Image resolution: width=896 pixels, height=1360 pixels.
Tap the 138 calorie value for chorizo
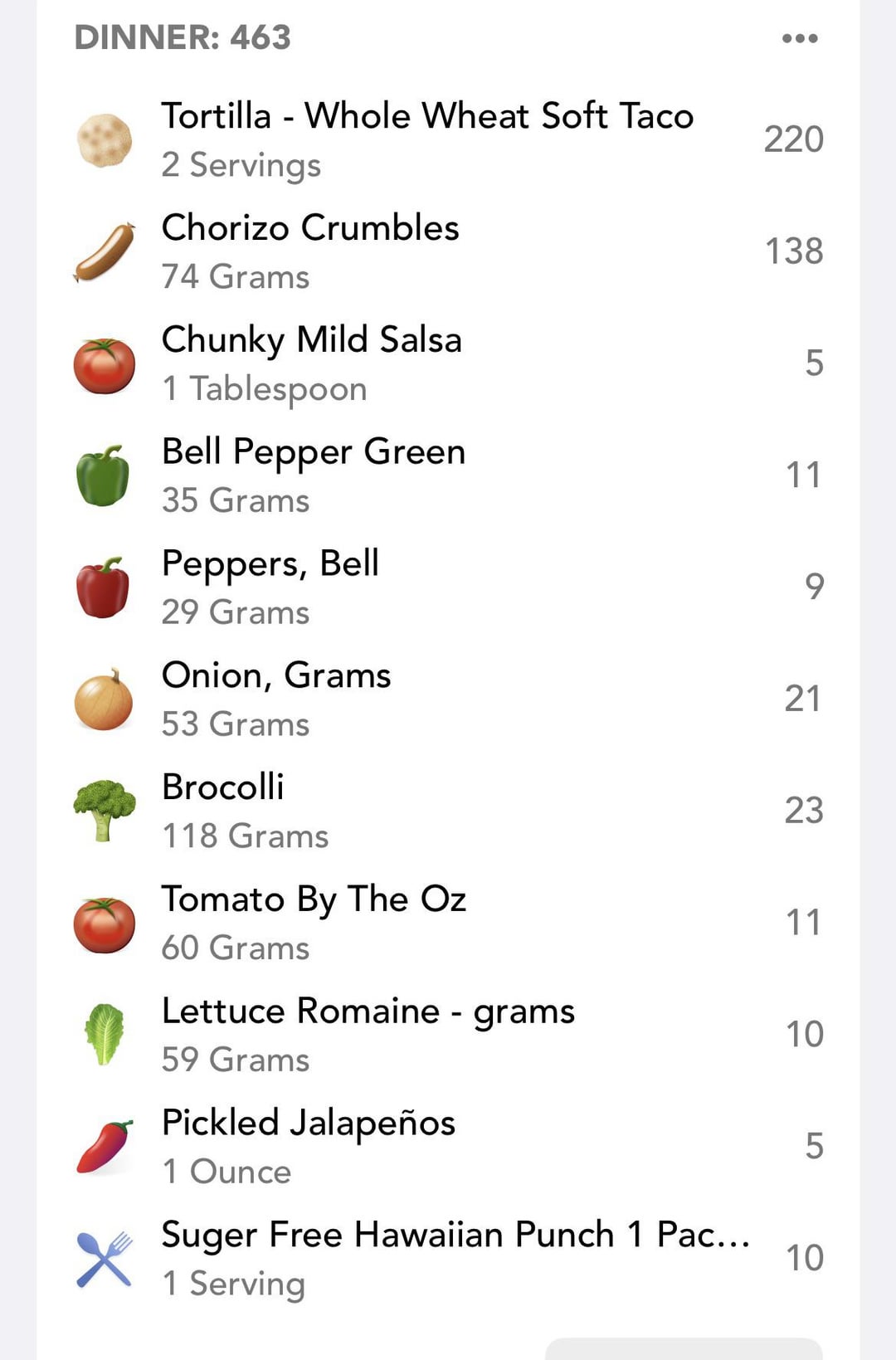click(x=793, y=251)
